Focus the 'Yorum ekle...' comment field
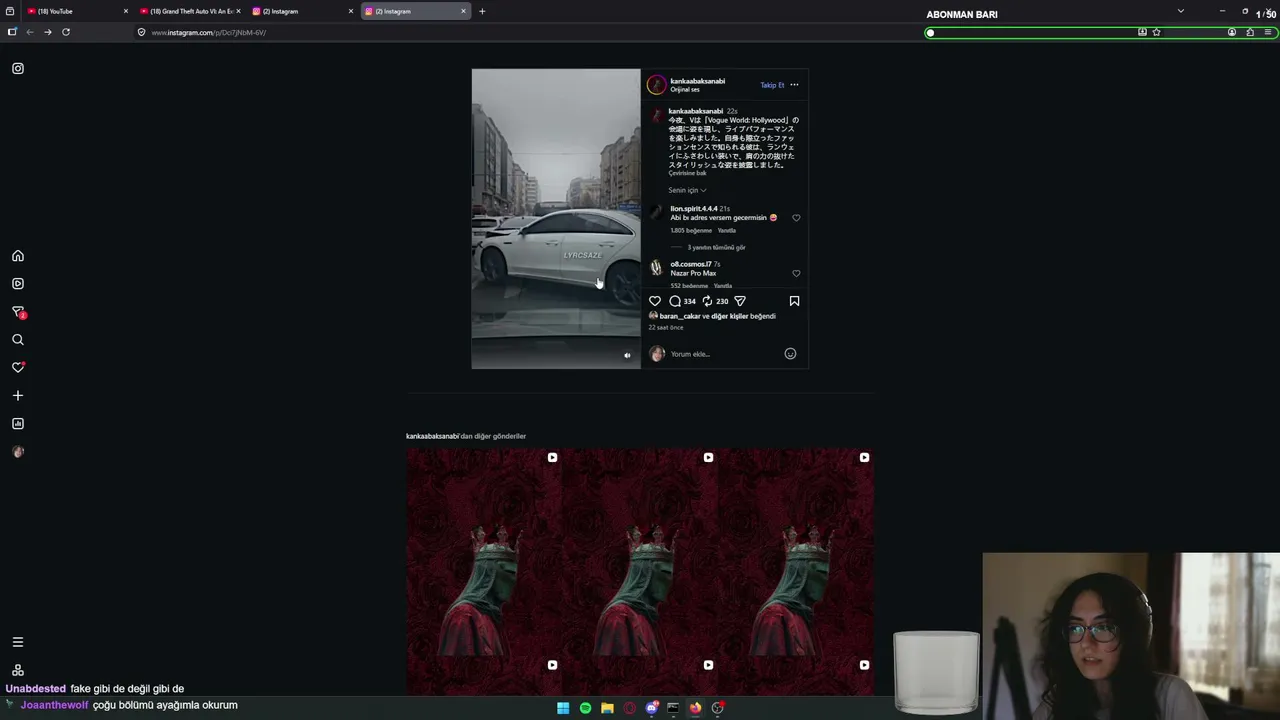1280x720 pixels. coord(724,354)
